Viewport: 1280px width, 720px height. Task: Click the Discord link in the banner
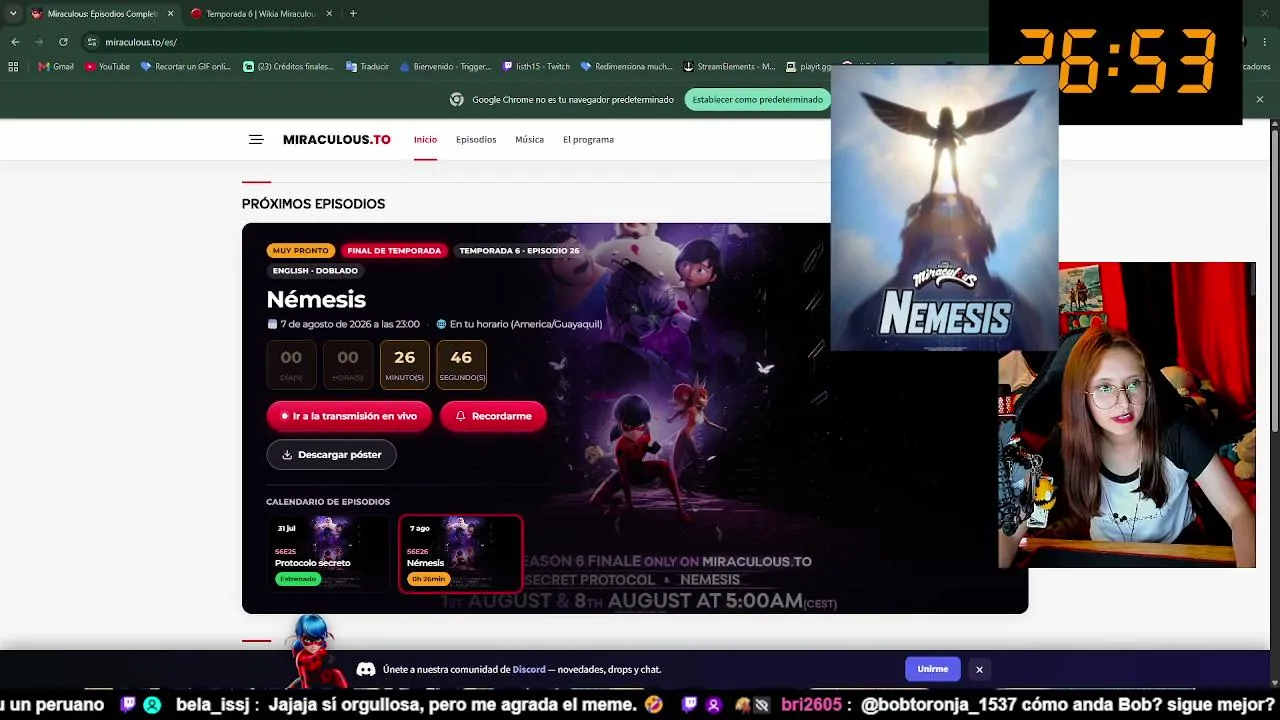pos(529,670)
